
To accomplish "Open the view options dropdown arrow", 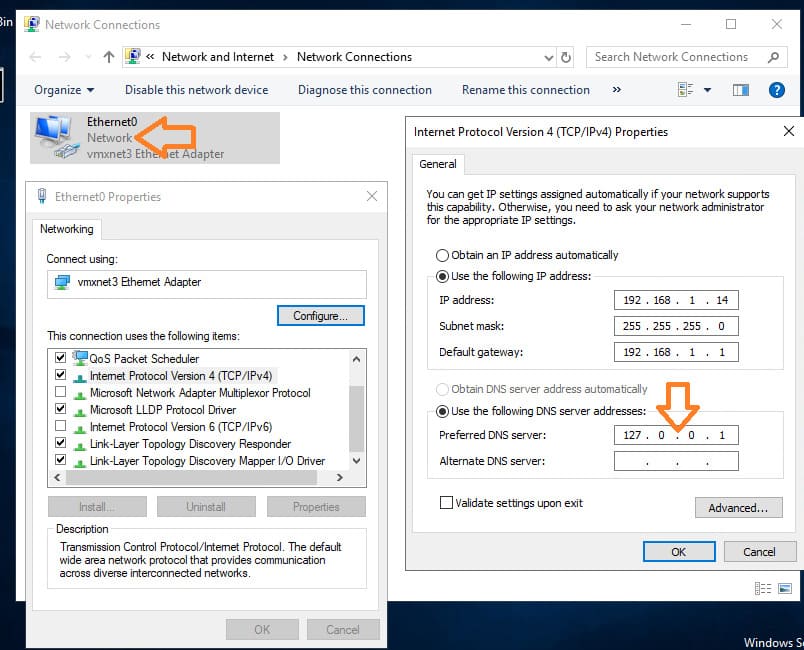I will click(708, 90).
